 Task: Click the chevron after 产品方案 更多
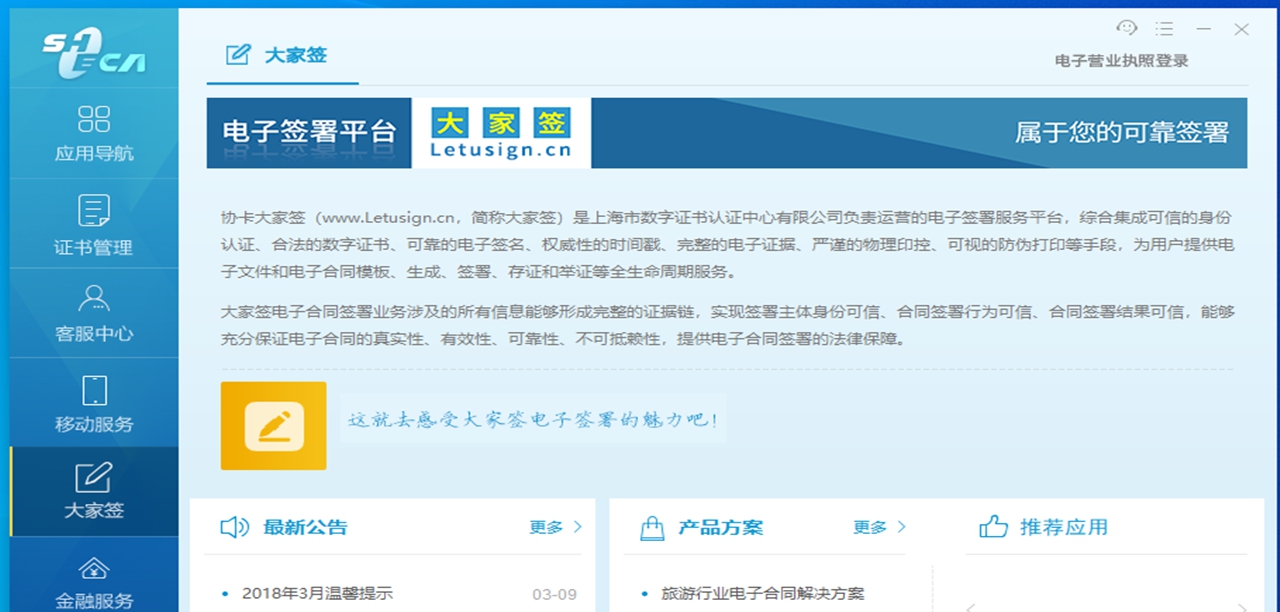click(x=901, y=527)
